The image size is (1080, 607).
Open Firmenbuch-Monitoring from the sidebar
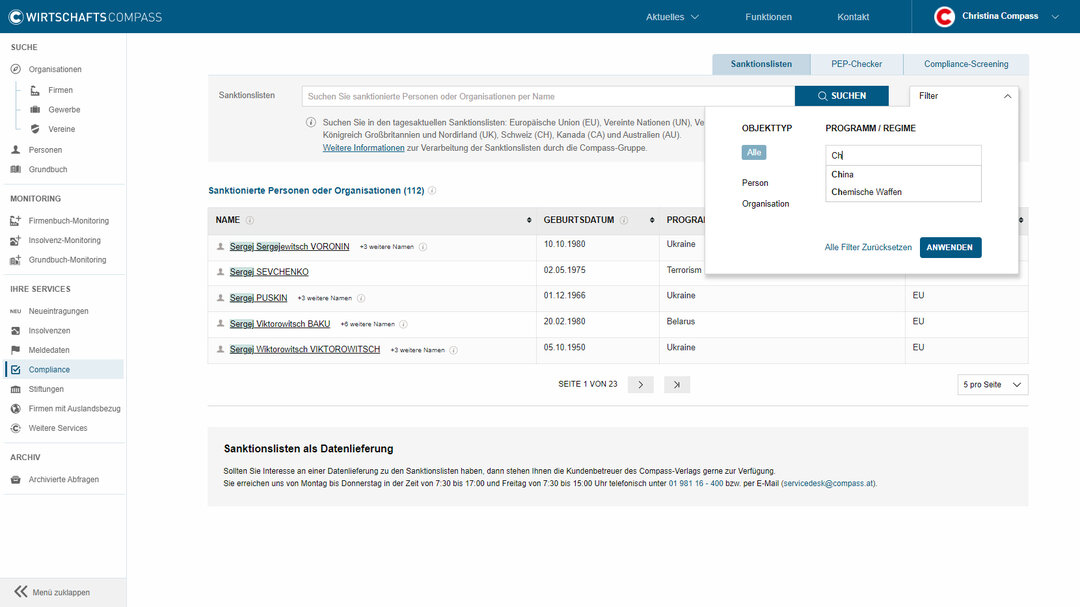tap(68, 221)
